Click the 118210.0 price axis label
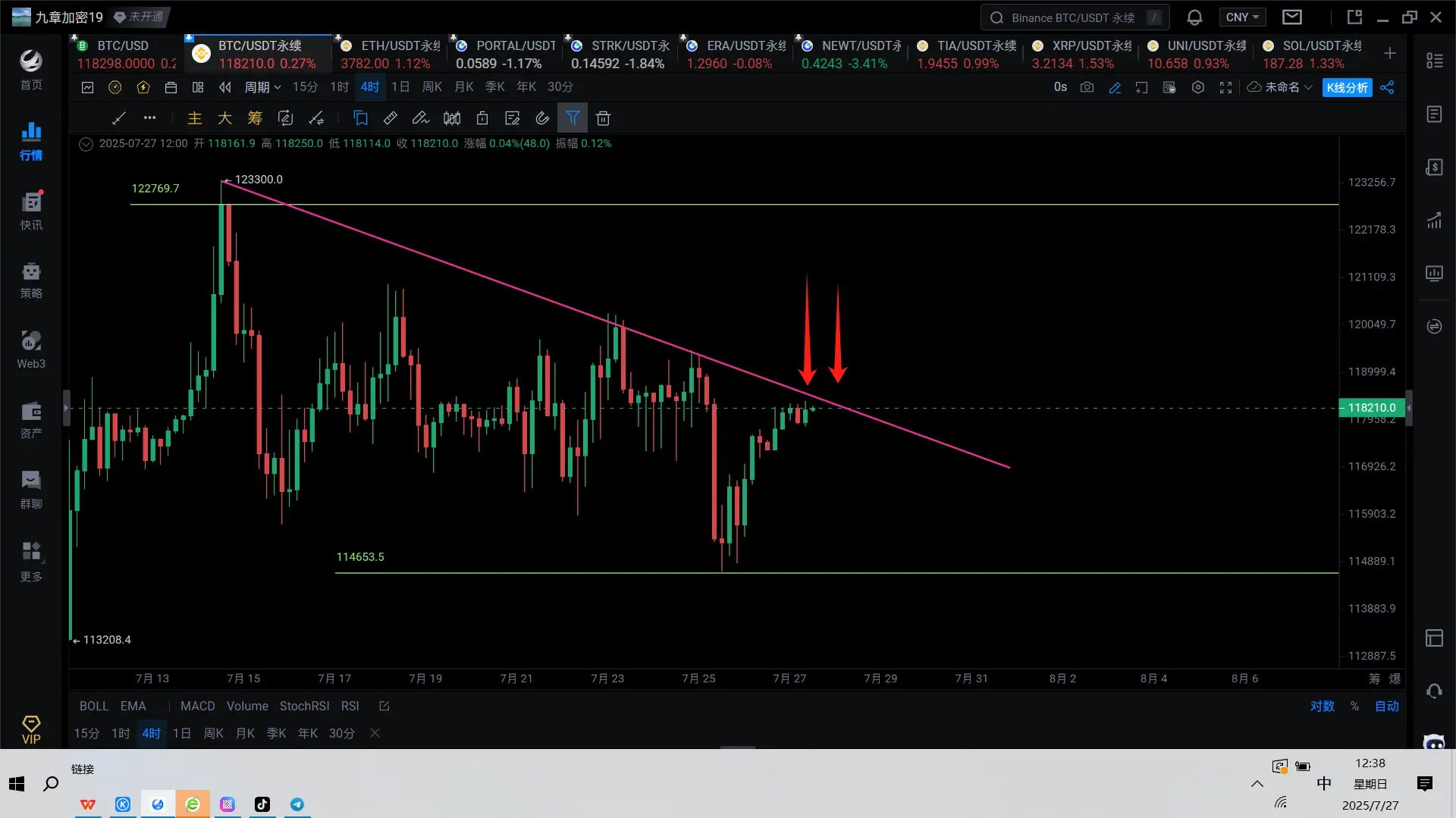 (1371, 408)
